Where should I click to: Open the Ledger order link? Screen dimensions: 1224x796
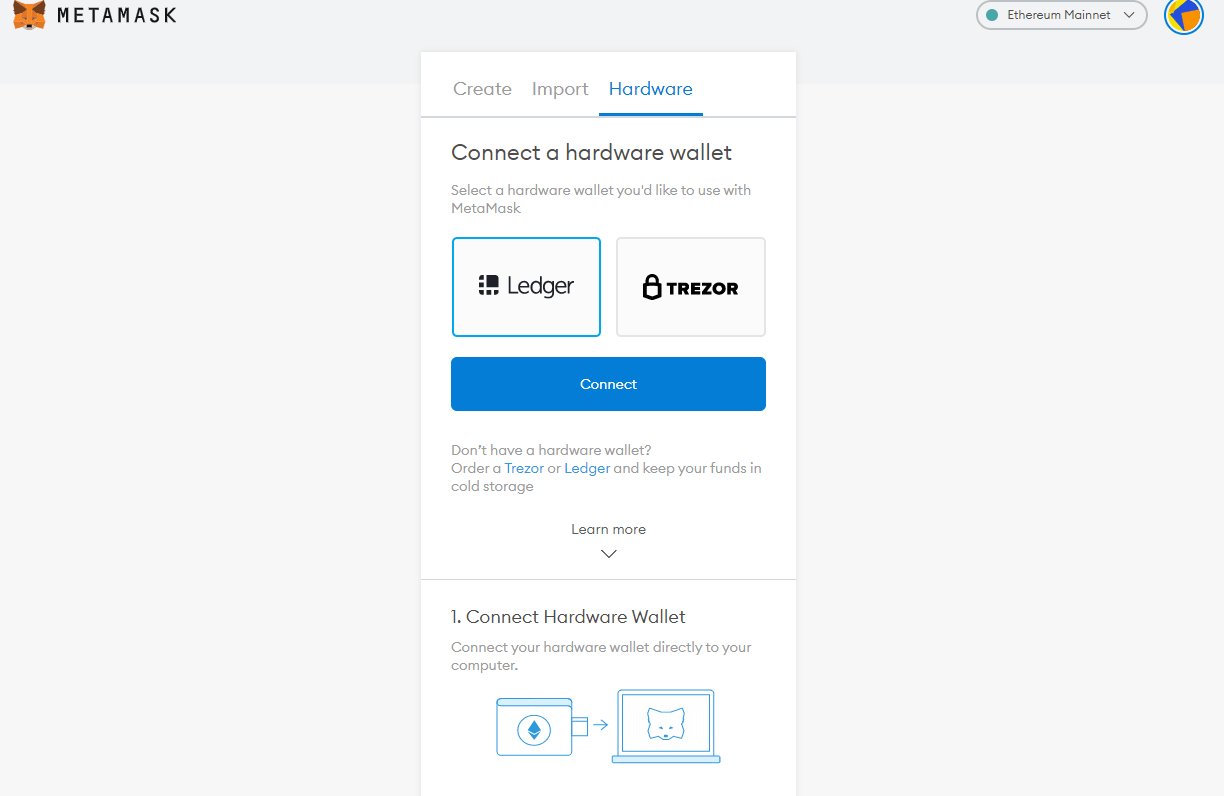pos(587,468)
